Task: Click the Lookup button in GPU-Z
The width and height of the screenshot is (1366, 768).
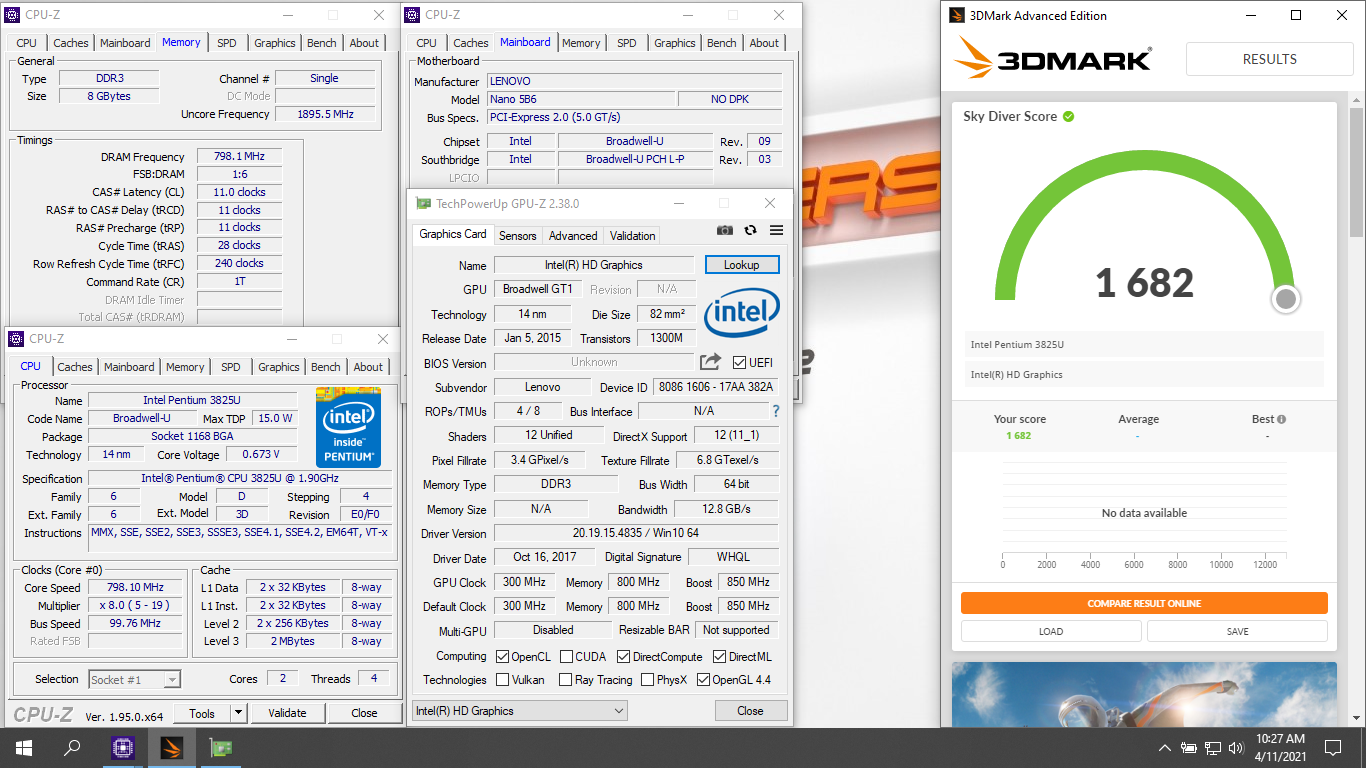Action: (x=742, y=265)
